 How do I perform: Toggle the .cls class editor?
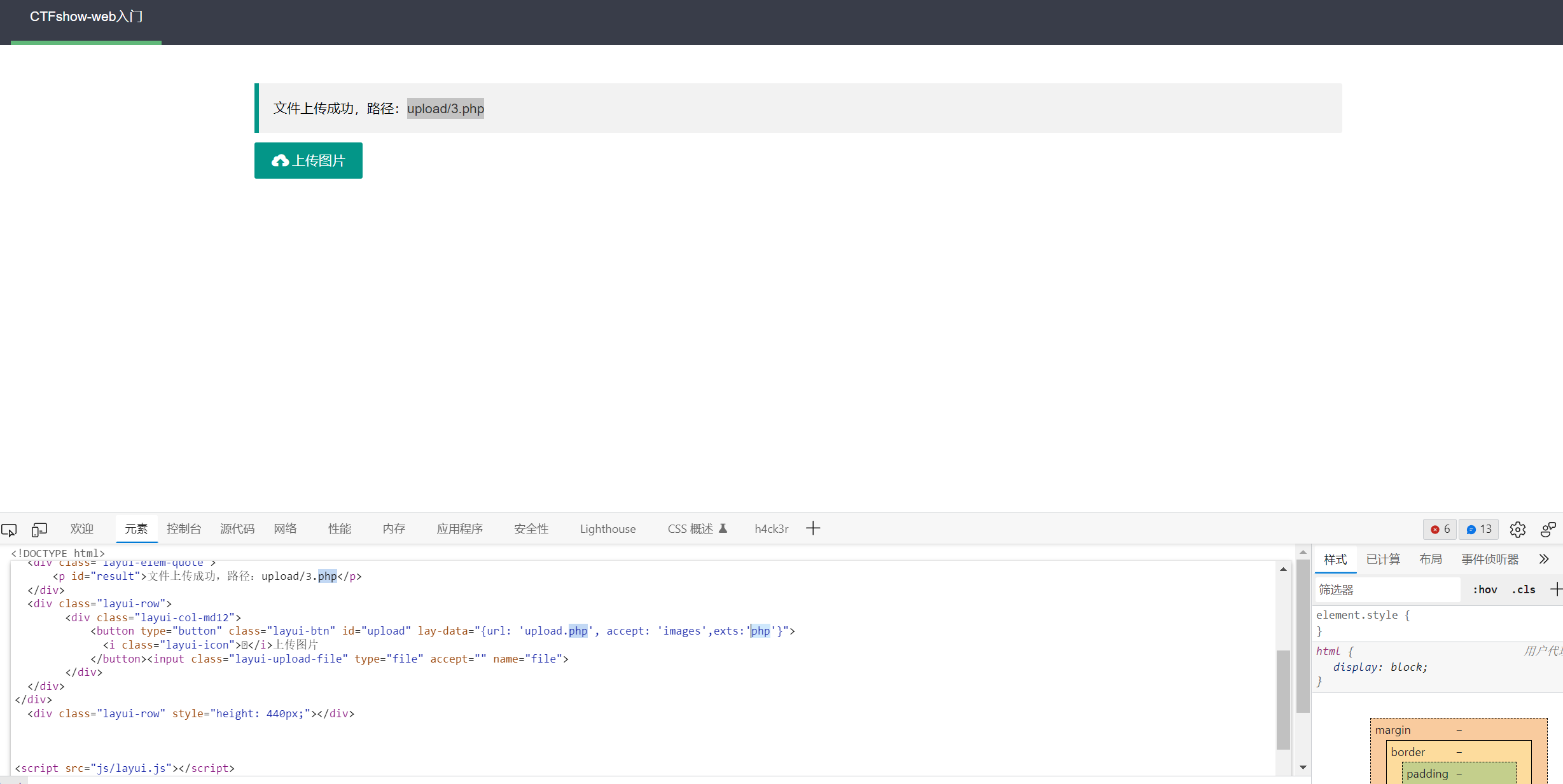[x=1524, y=589]
